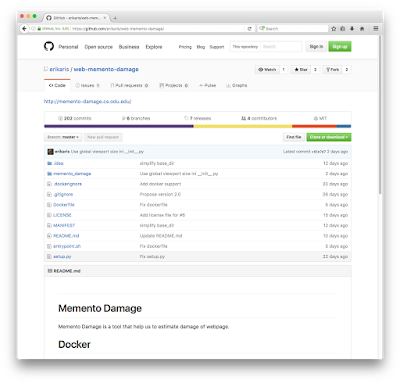The width and height of the screenshot is (400, 384).
Task: Click the New pull request button
Action: coord(103,137)
